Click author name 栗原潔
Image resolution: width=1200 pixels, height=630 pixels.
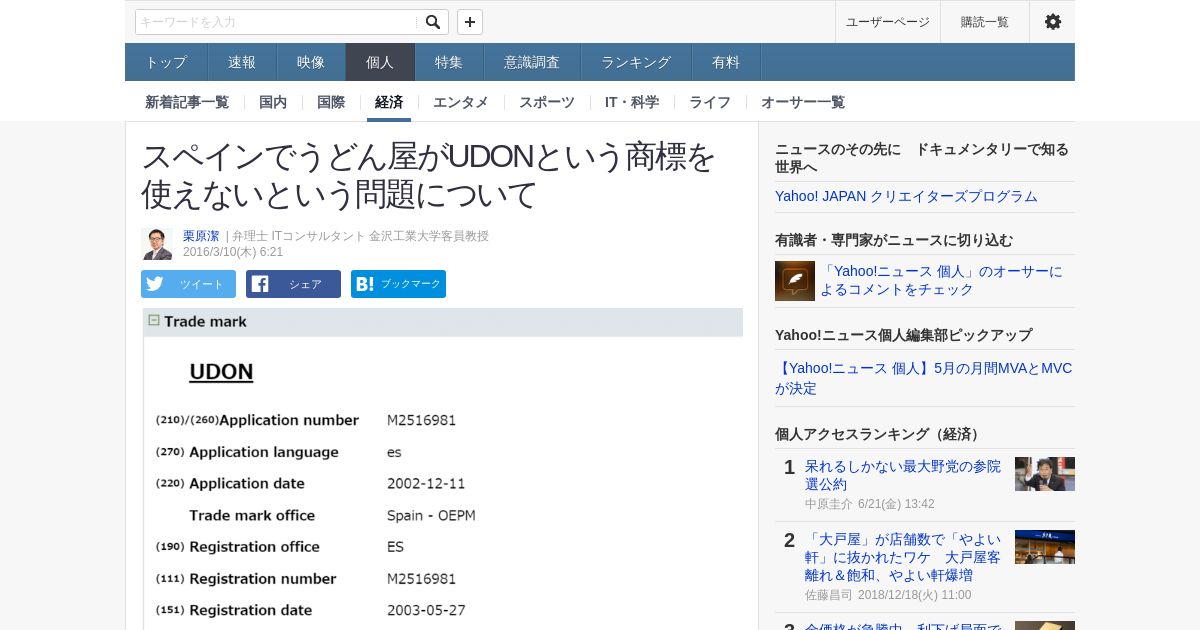click(201, 236)
